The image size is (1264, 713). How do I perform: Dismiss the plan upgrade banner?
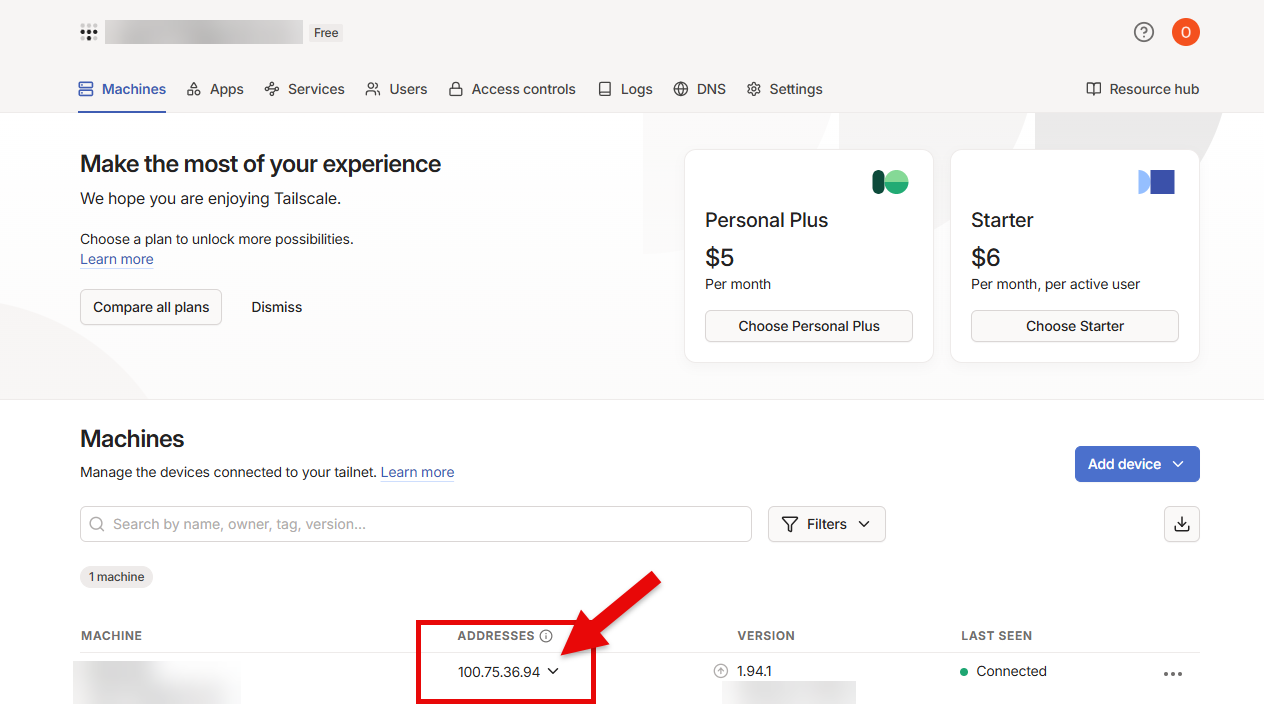point(276,307)
